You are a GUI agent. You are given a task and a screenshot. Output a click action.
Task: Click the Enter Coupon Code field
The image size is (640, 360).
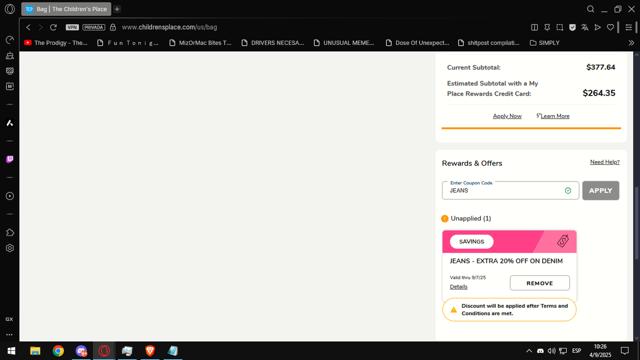pos(510,191)
